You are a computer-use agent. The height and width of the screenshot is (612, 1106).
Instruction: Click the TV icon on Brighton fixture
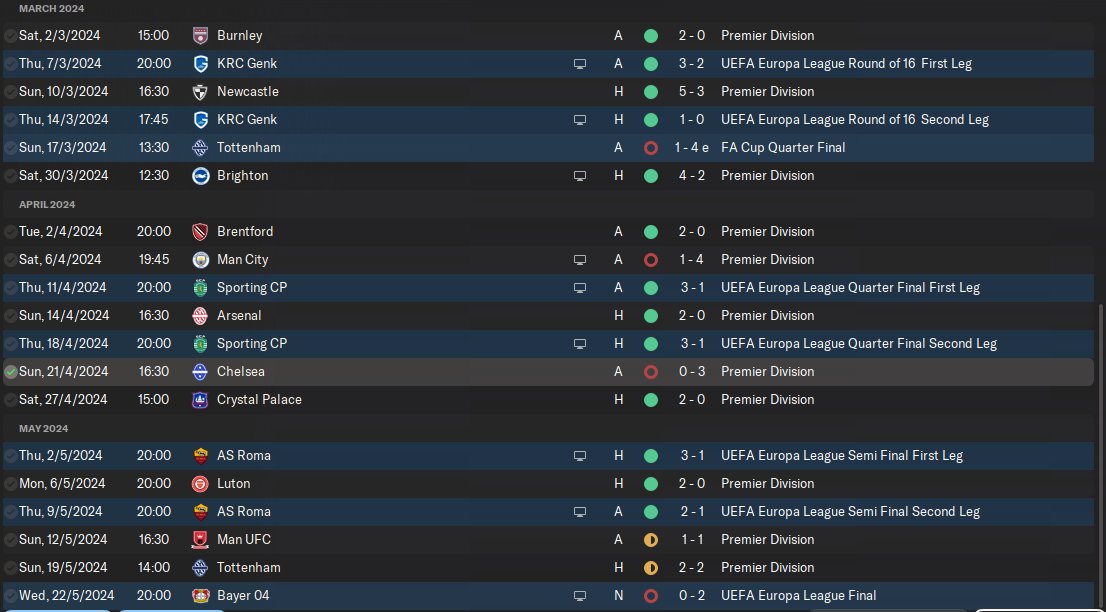(x=580, y=176)
